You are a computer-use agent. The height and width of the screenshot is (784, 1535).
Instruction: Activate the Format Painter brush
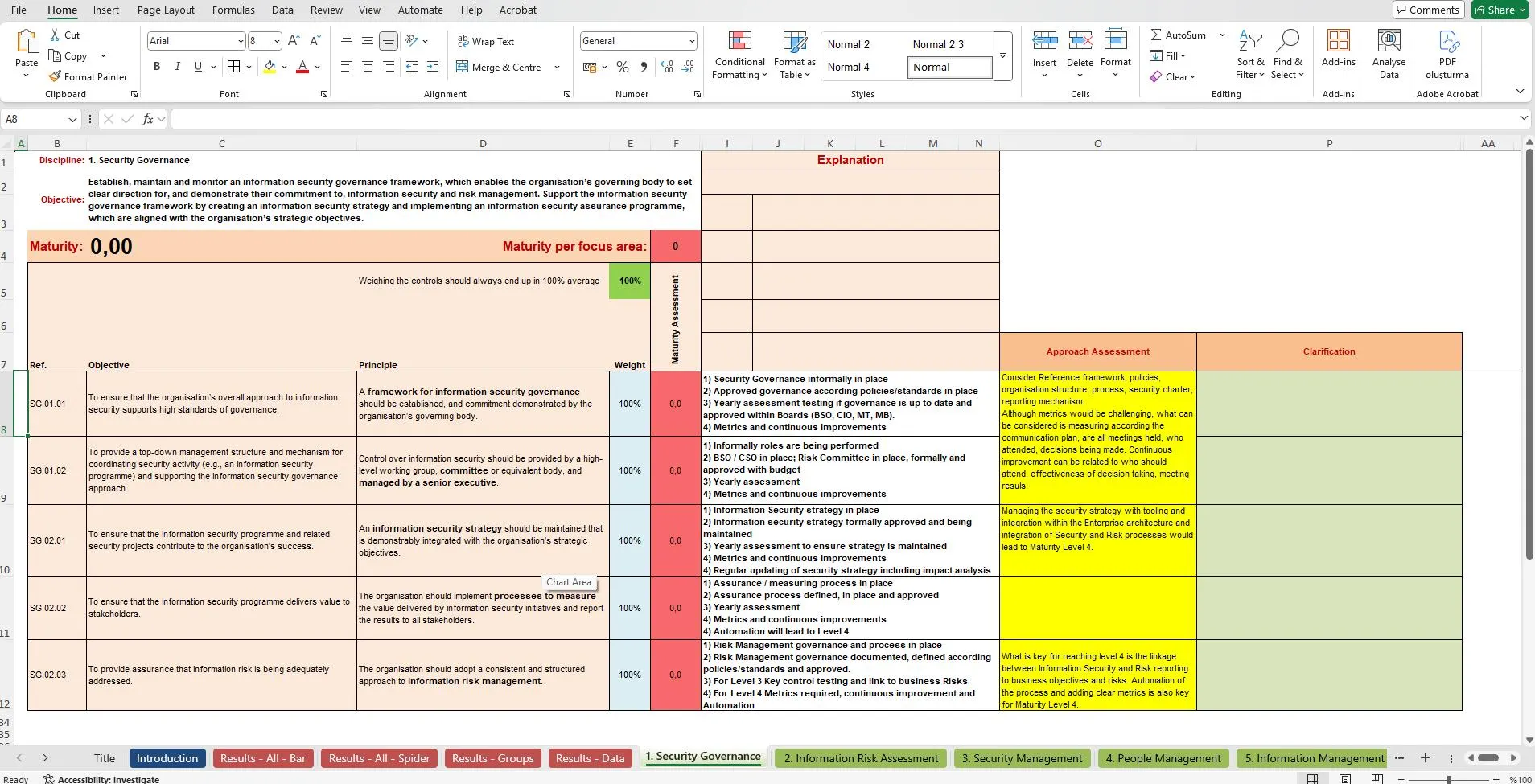(x=55, y=76)
